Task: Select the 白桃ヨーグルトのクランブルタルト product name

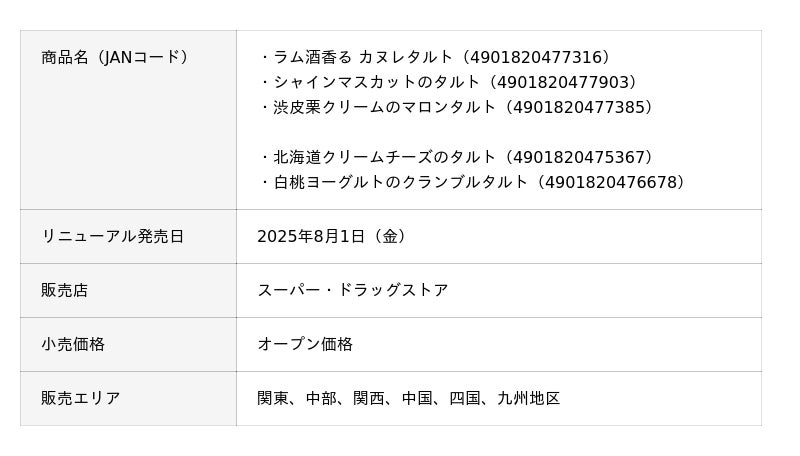Action: (x=400, y=182)
